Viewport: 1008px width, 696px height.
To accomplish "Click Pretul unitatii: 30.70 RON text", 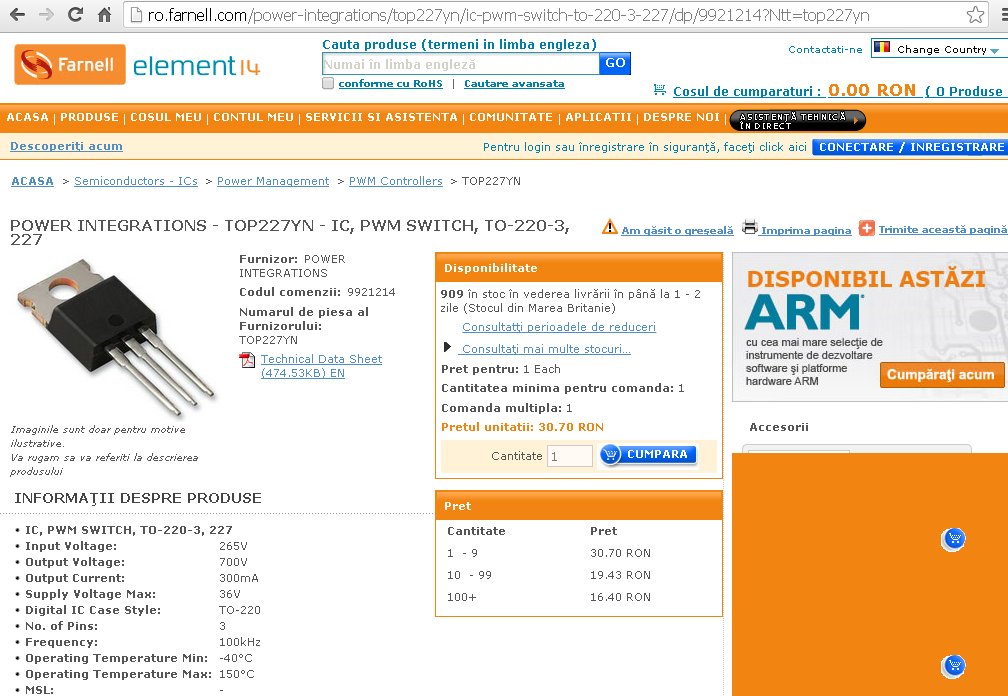I will 522,427.
